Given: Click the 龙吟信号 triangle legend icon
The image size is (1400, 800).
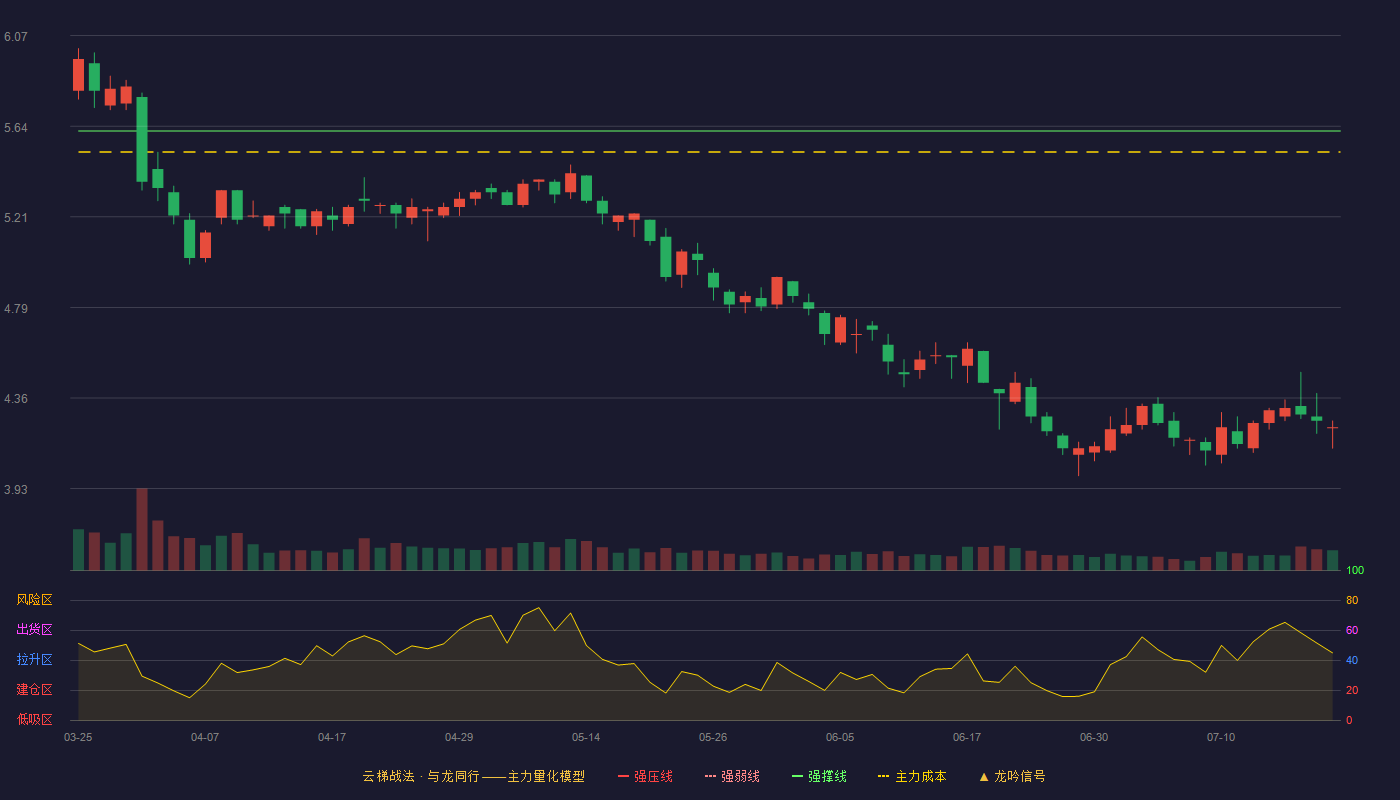Looking at the screenshot, I should (984, 776).
